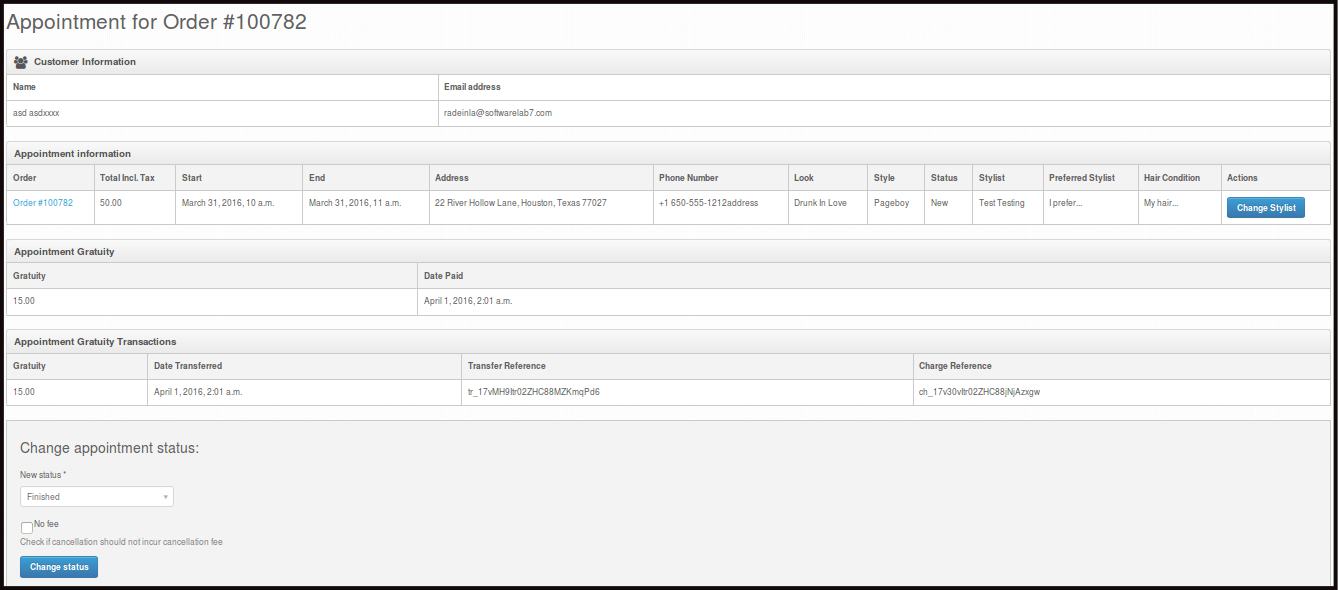Click the Change Stylist button

click(1265, 208)
